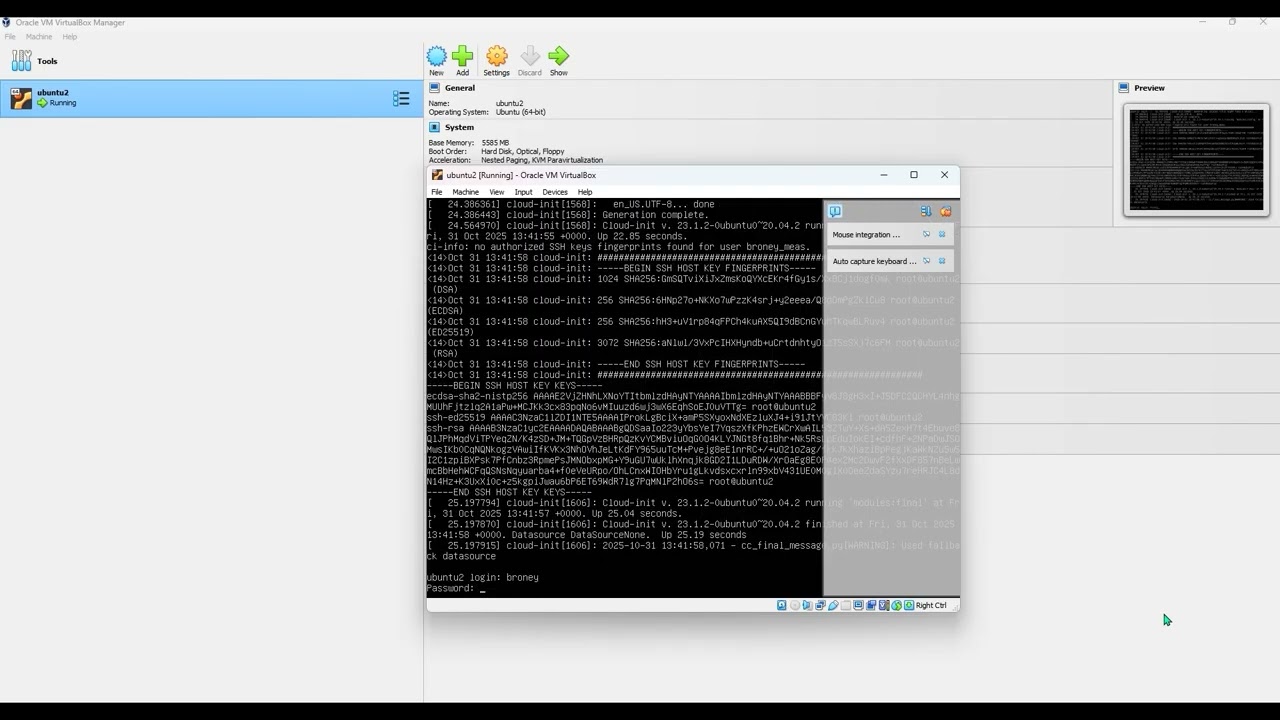Expand details of the Auto capture keyboard notification

(926, 261)
